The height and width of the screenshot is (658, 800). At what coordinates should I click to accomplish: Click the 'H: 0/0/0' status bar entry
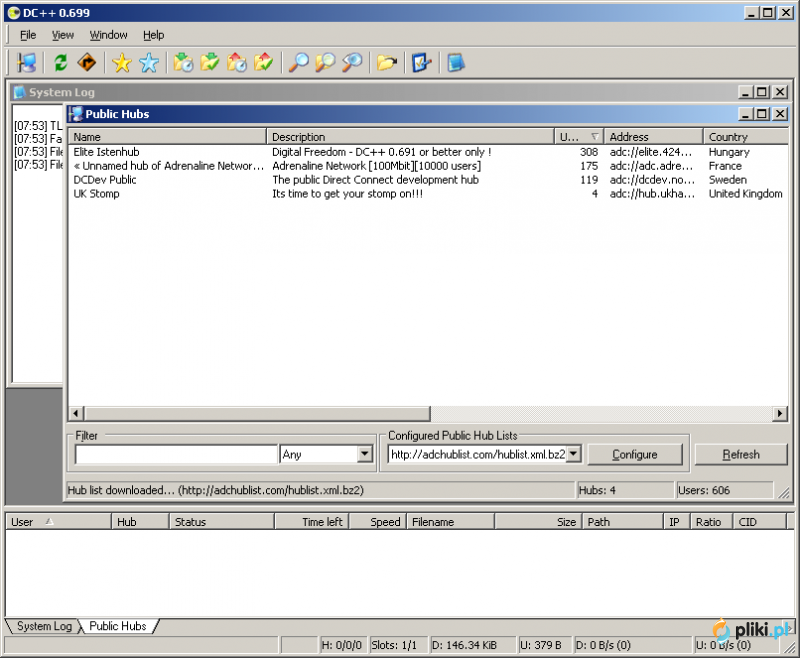point(343,645)
